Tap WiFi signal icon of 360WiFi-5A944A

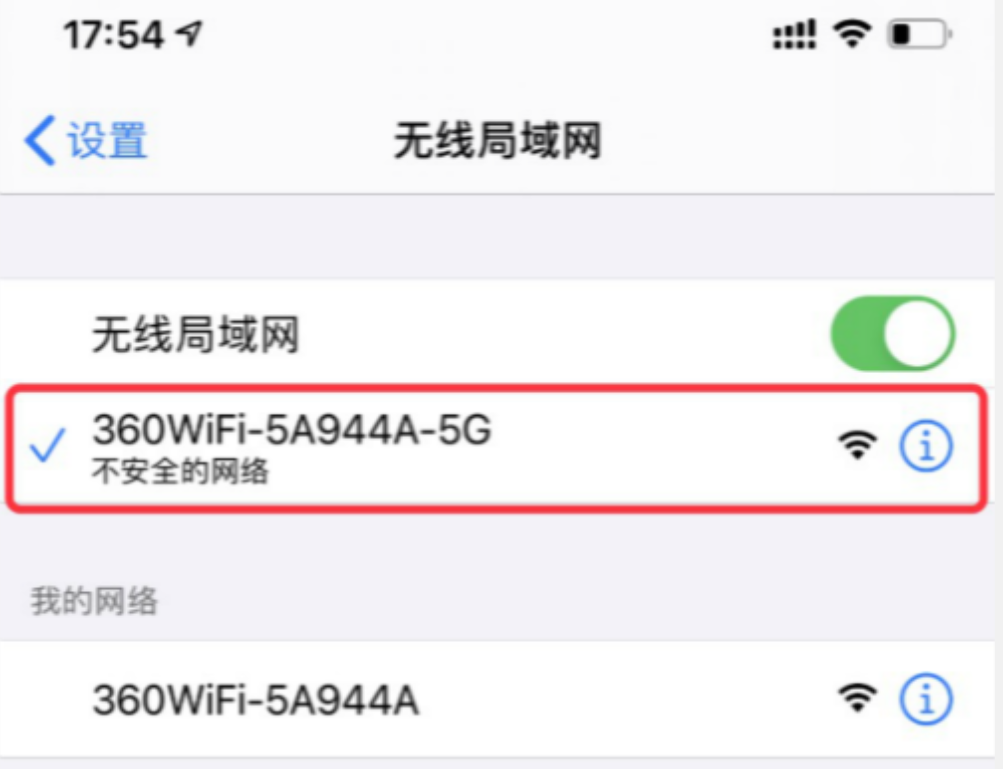click(x=858, y=698)
